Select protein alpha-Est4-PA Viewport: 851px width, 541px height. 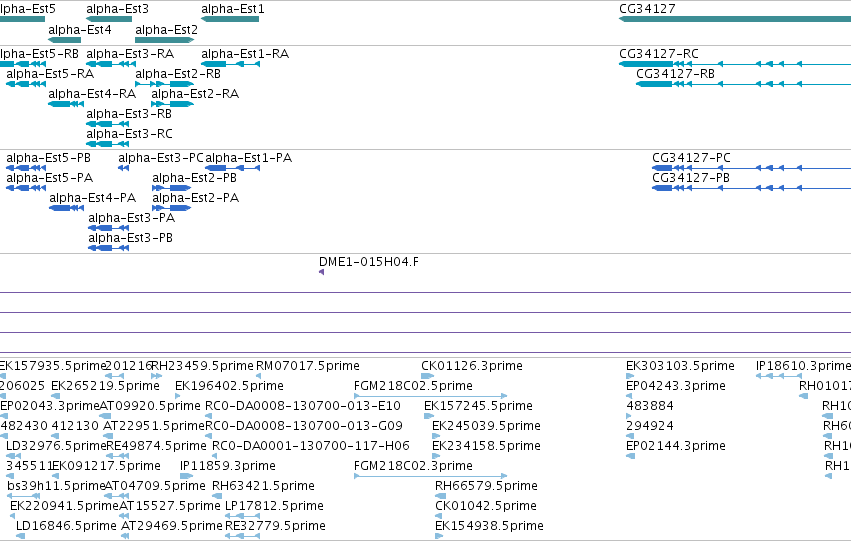tap(67, 208)
